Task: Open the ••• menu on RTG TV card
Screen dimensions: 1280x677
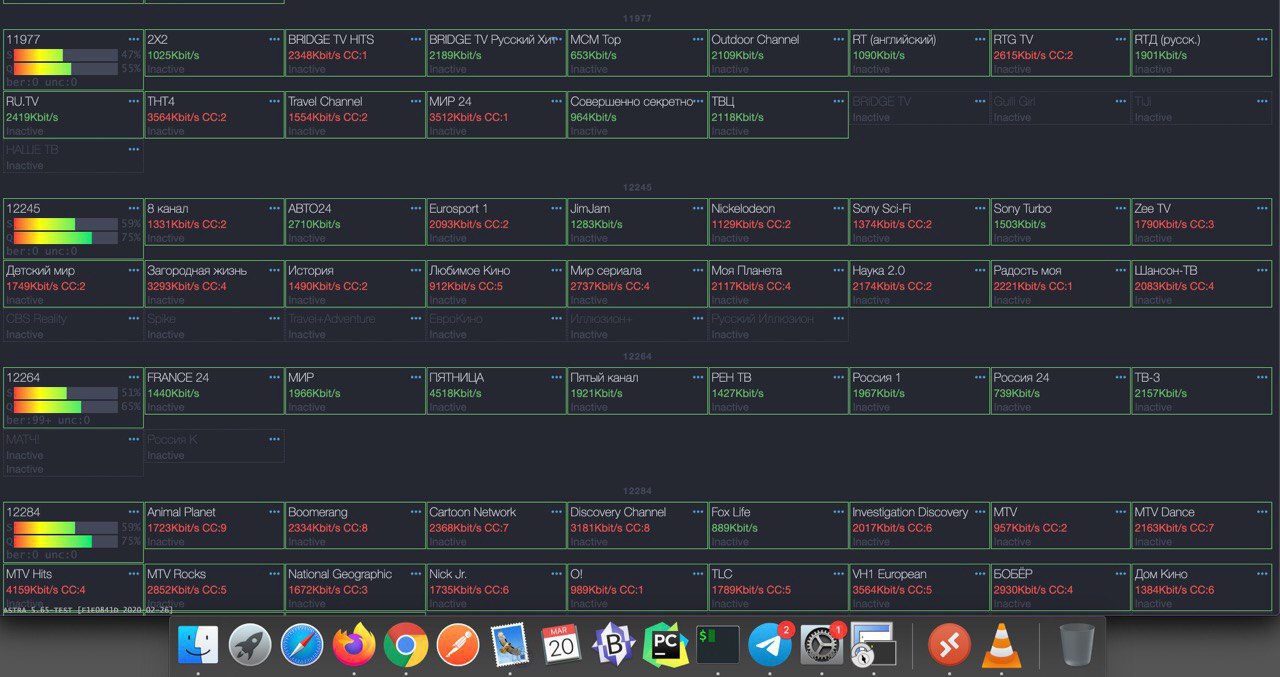Action: [x=1121, y=40]
